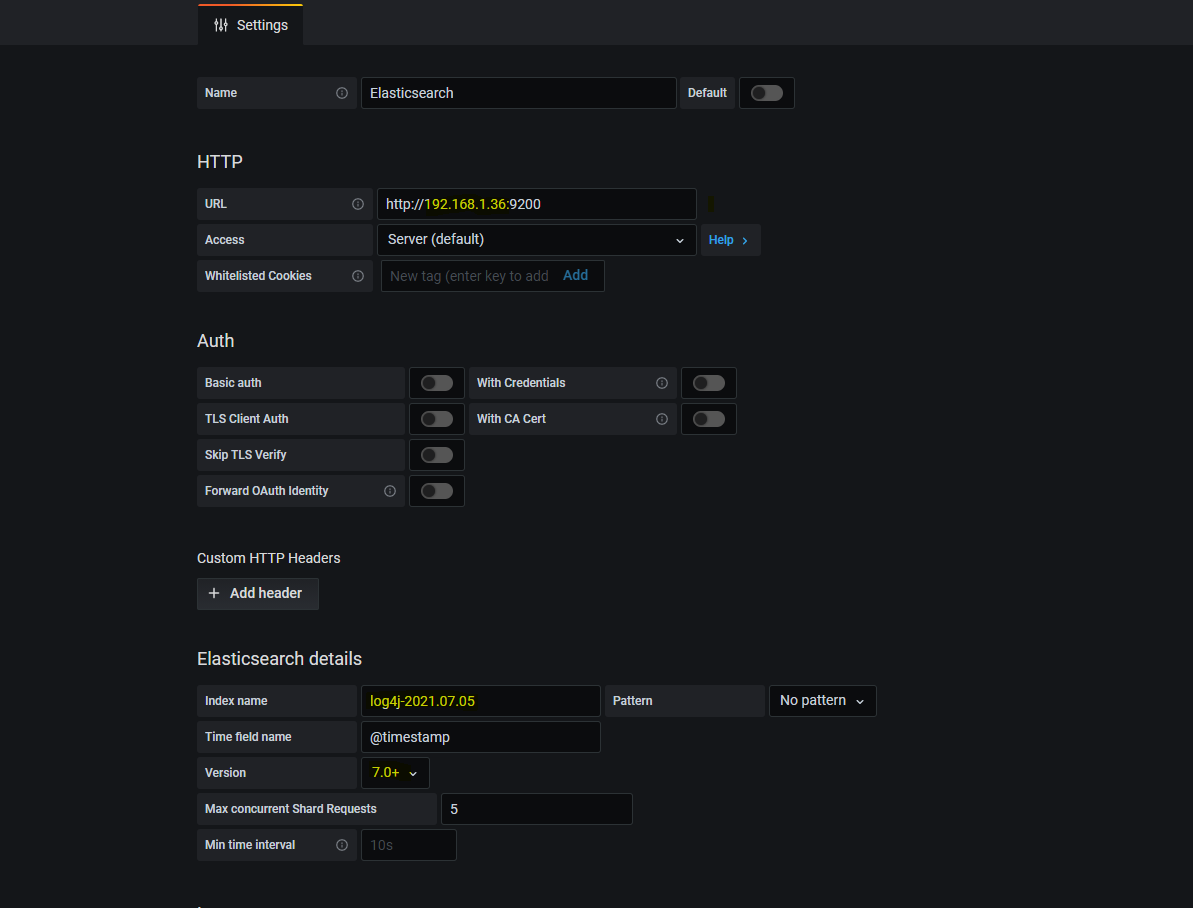Click the Min time interval info icon

point(342,845)
